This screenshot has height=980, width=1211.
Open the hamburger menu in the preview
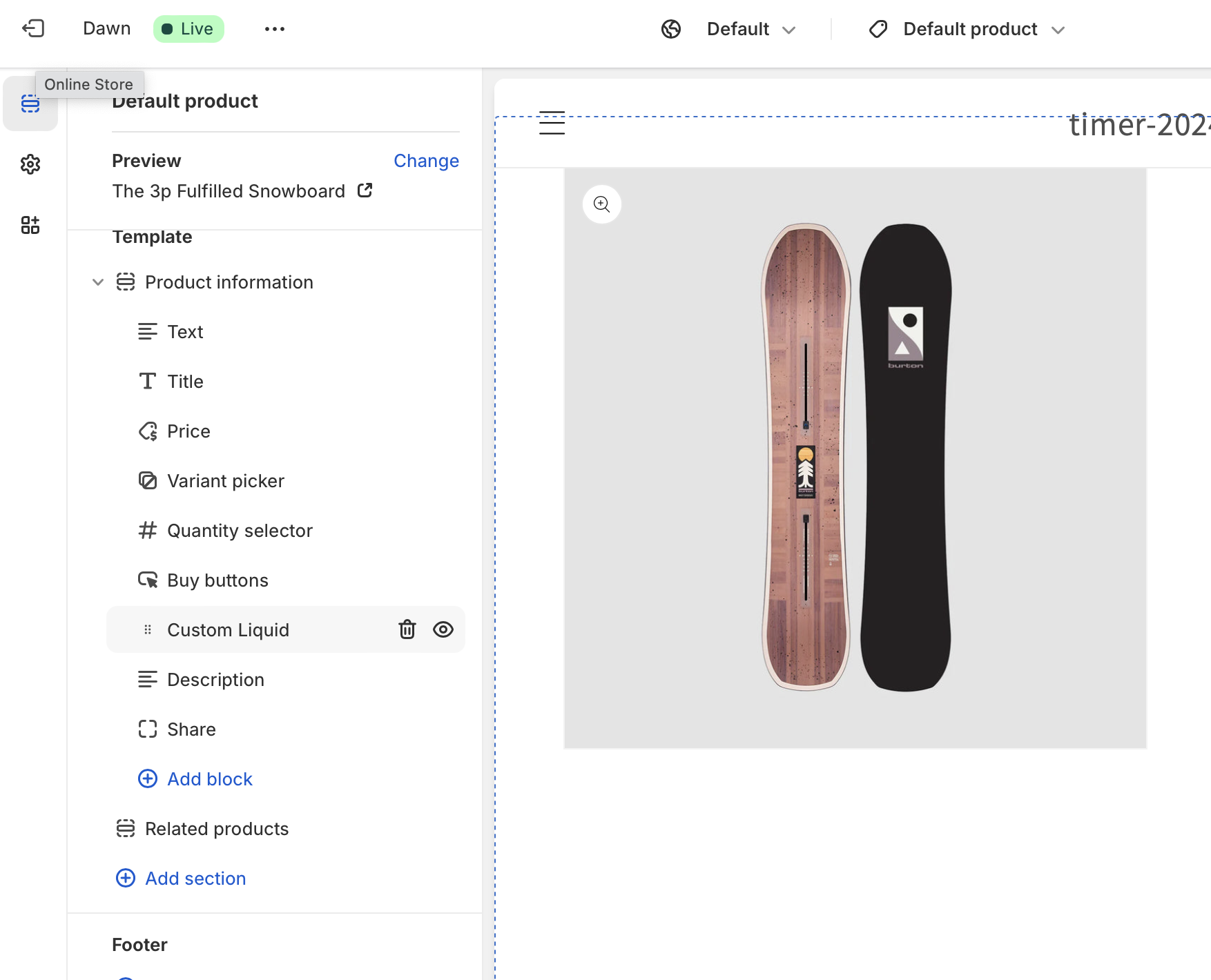[x=552, y=123]
